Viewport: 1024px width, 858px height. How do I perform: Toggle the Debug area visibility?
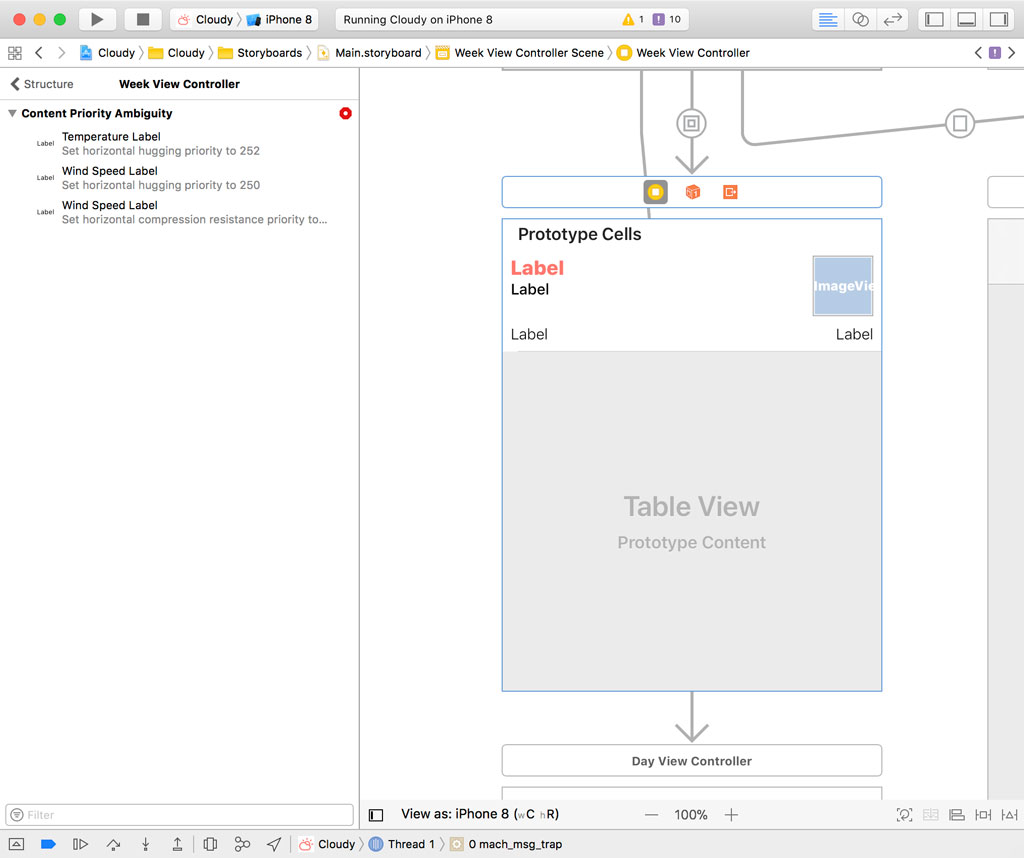click(966, 19)
